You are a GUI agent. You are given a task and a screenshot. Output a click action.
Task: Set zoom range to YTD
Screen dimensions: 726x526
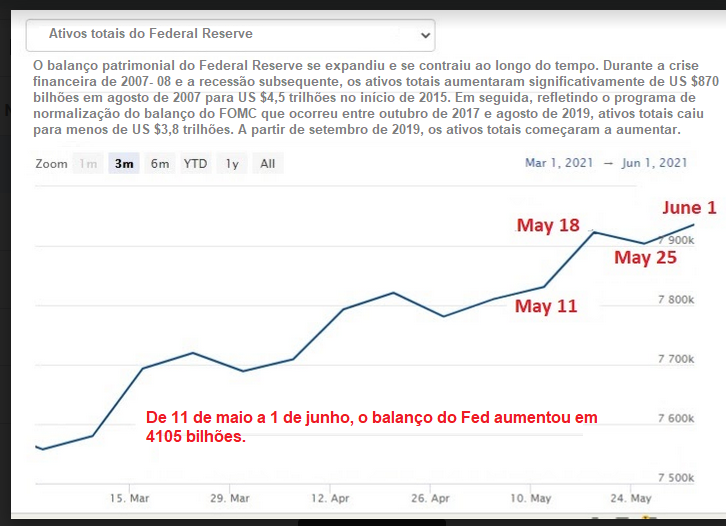pos(195,164)
